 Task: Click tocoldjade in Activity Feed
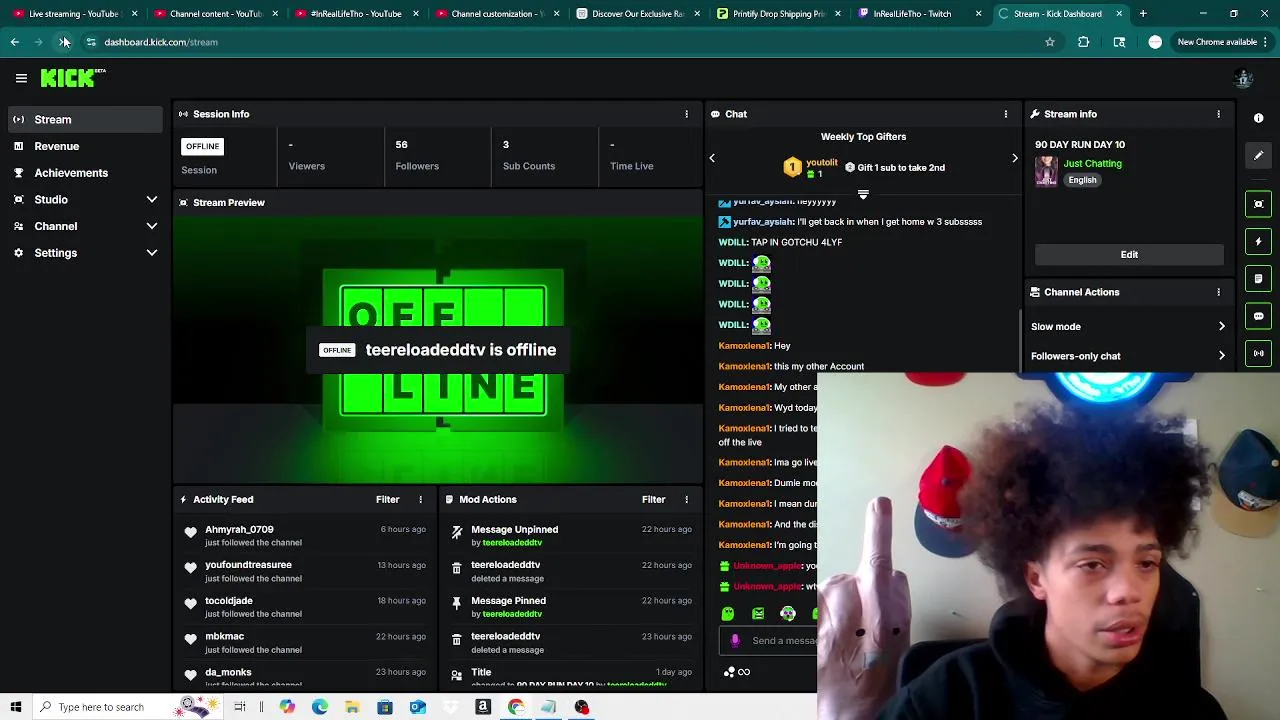229,601
